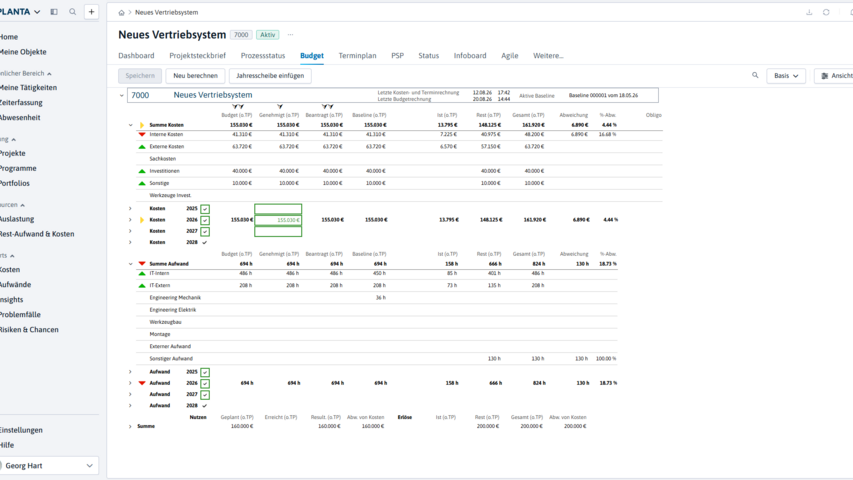This screenshot has height=480, width=853.
Task: Switch to the Terminplan tab
Action: click(357, 56)
